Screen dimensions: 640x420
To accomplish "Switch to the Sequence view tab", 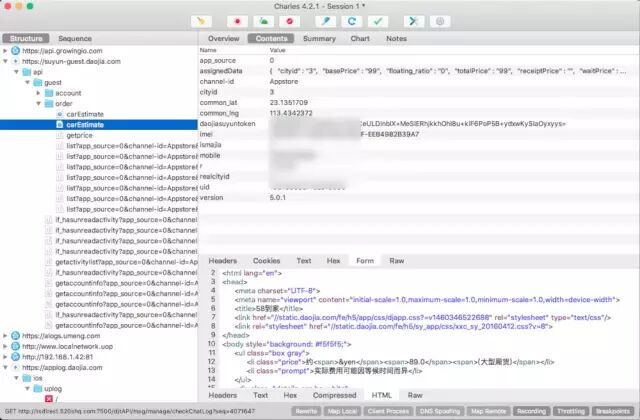I will point(75,38).
